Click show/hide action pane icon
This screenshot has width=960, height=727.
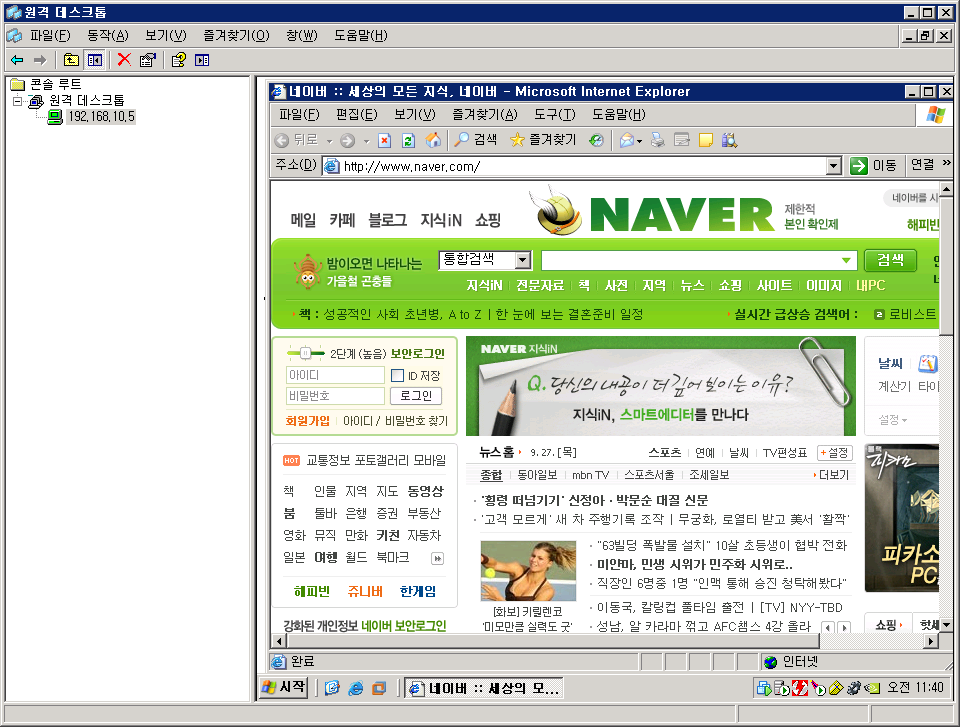click(202, 60)
